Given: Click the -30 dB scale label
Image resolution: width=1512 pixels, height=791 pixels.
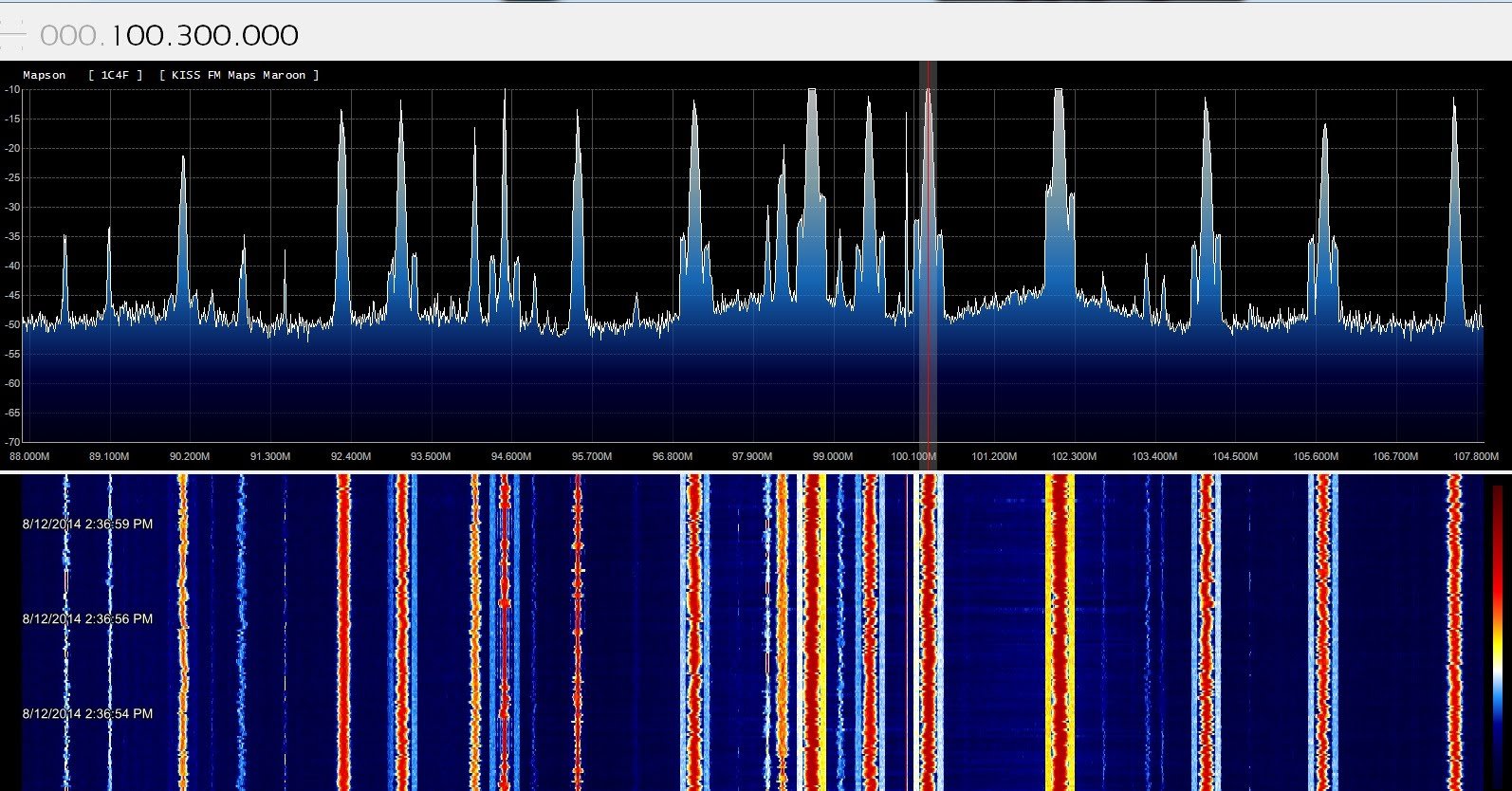Looking at the screenshot, I should click(12, 207).
